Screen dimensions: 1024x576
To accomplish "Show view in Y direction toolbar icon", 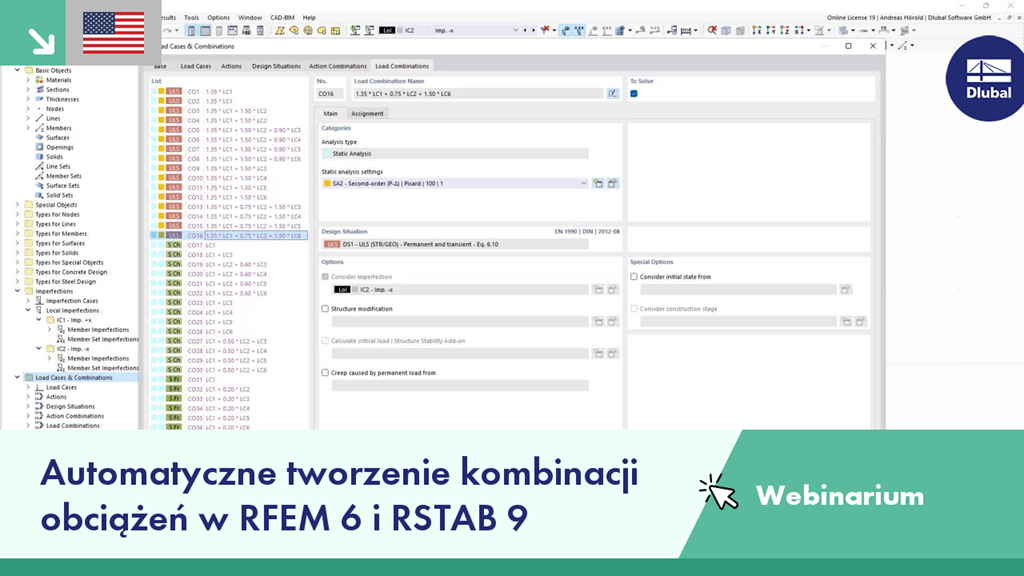I will pos(771,30).
